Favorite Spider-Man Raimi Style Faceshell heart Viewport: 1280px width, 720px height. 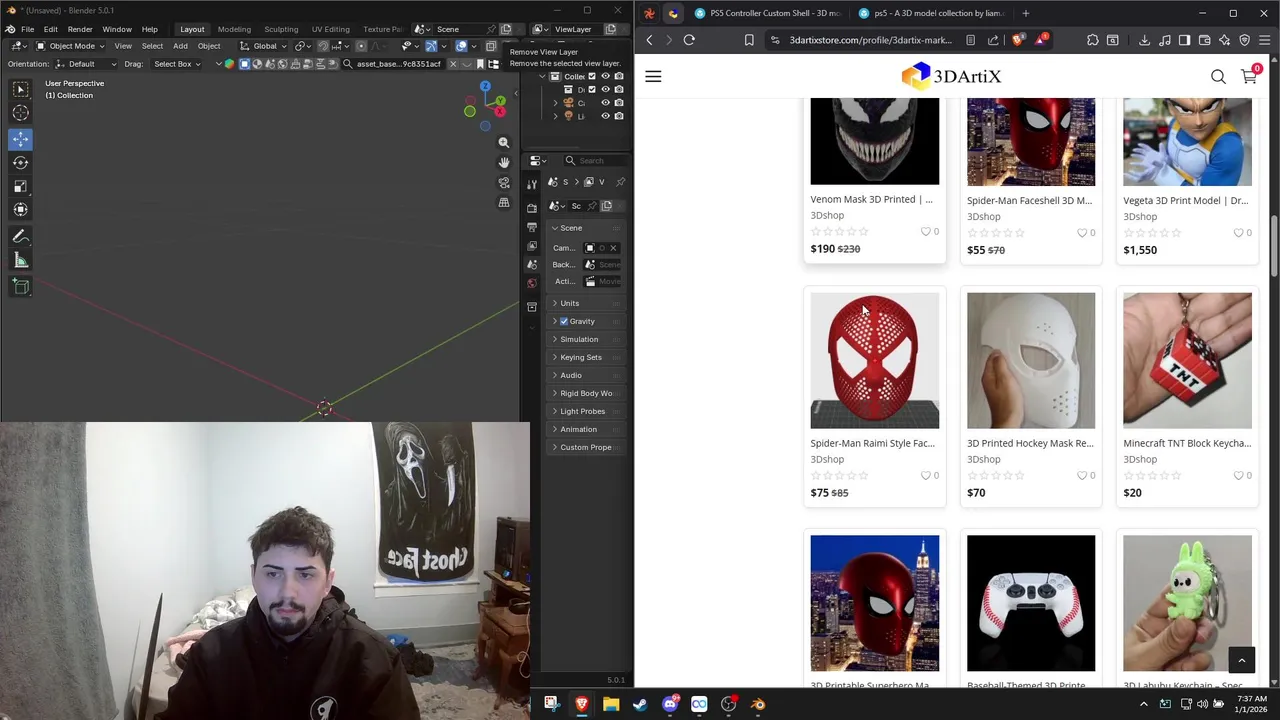[x=925, y=475]
